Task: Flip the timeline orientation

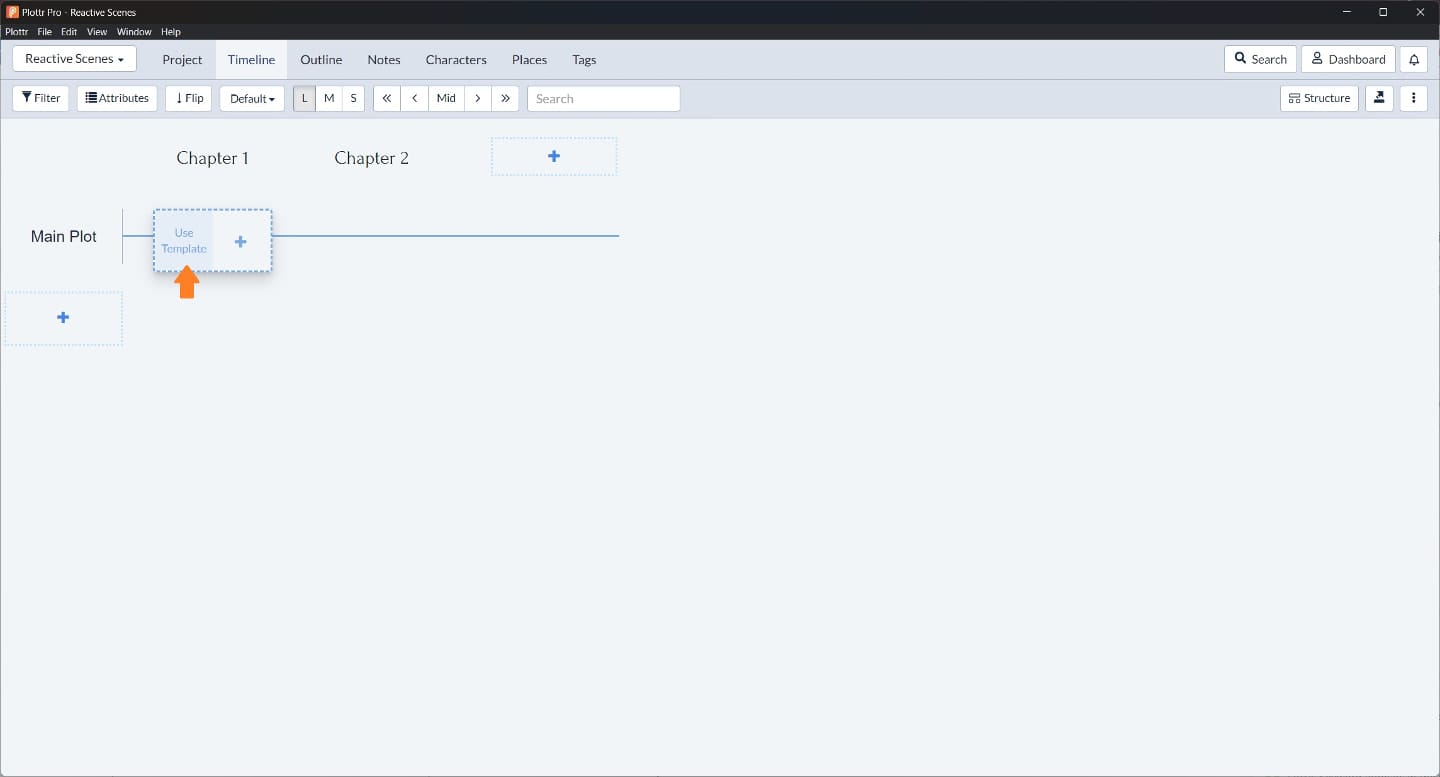Action: [x=189, y=98]
